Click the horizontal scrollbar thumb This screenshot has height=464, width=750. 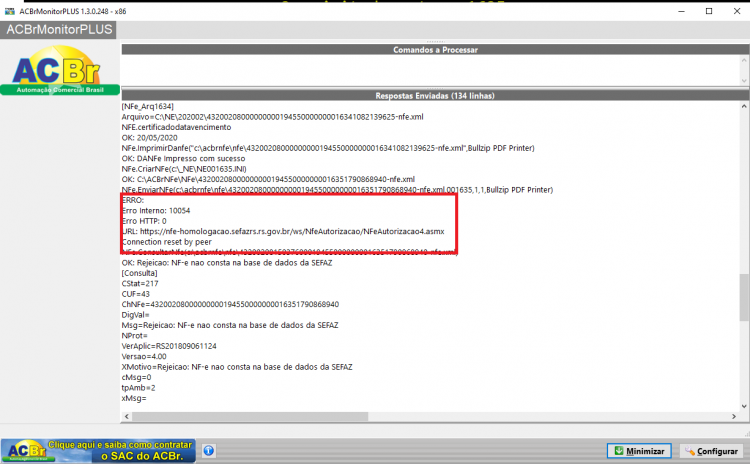(250, 417)
